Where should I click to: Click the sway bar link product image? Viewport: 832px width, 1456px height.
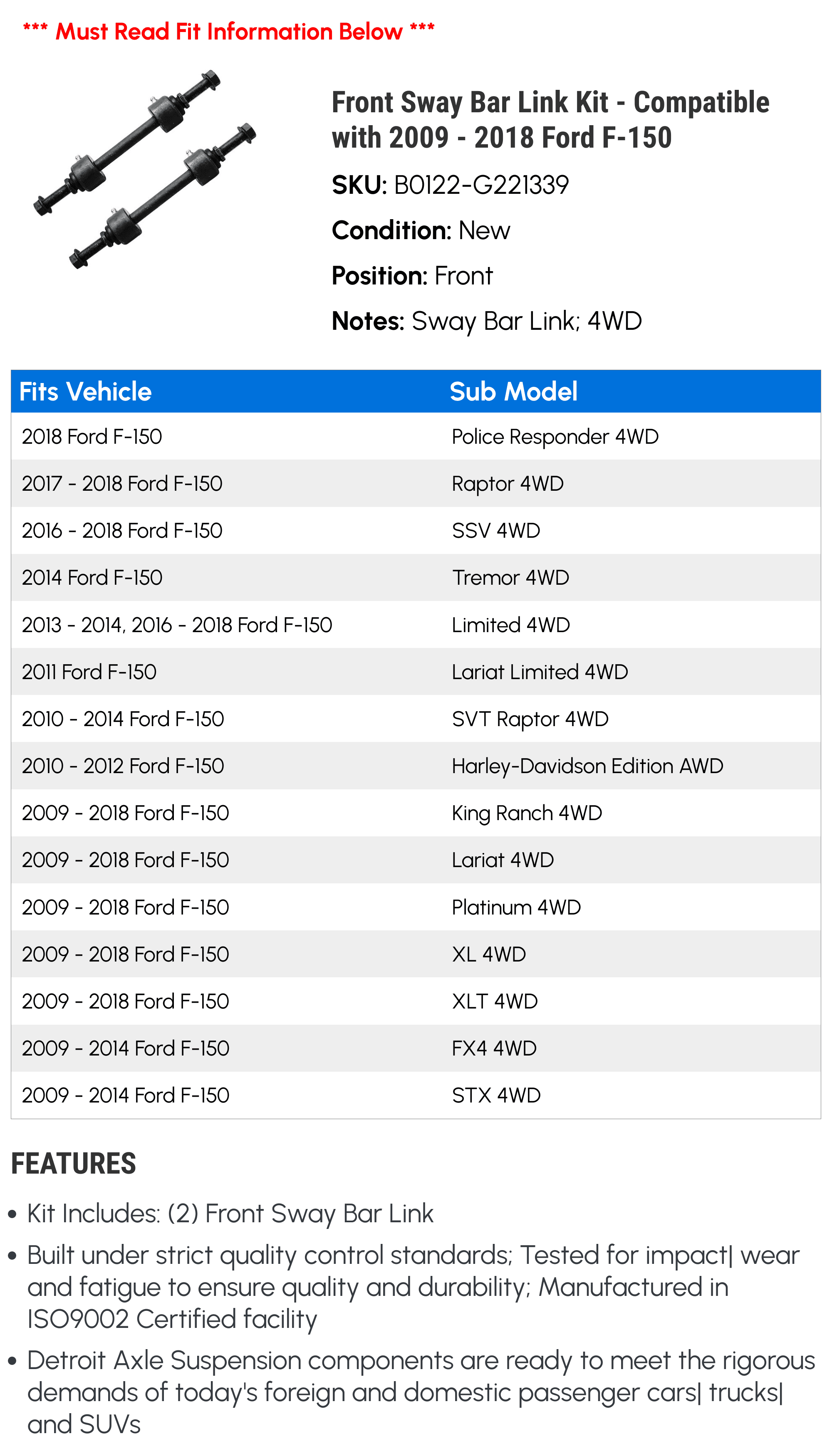click(x=145, y=170)
